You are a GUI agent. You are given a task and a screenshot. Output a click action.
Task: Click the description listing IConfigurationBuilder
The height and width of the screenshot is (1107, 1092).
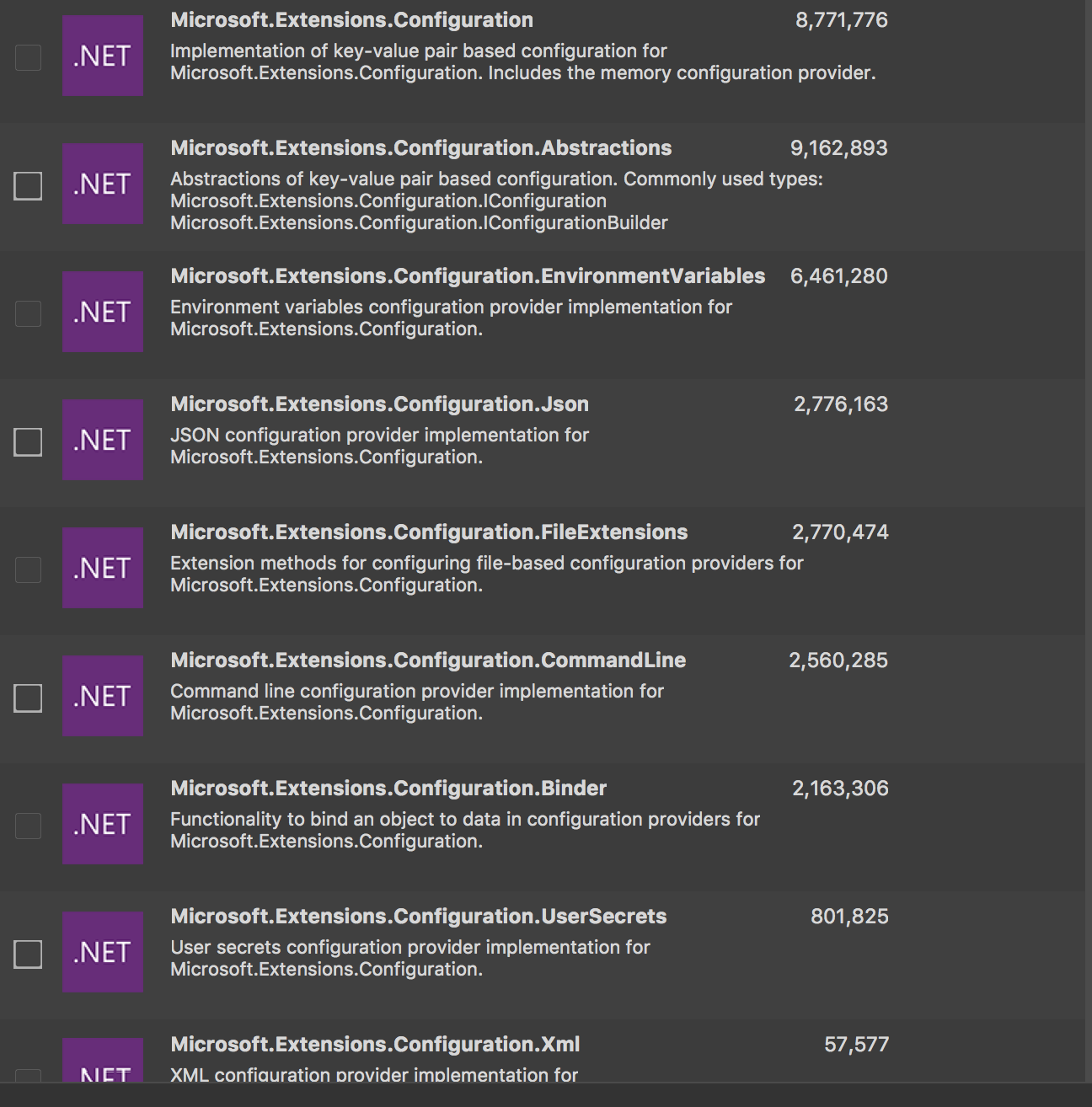point(496,201)
